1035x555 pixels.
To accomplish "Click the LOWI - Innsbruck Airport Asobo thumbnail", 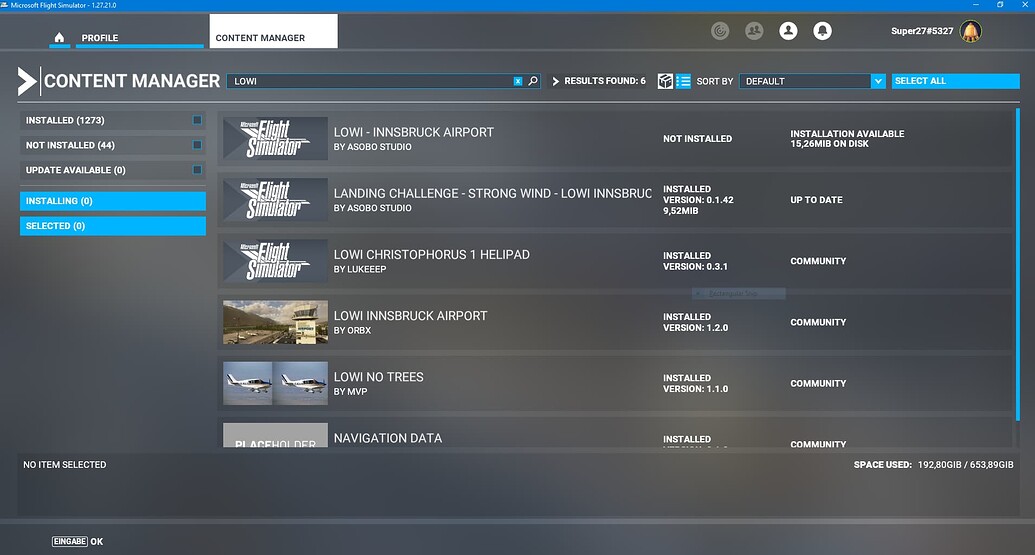I will point(275,139).
